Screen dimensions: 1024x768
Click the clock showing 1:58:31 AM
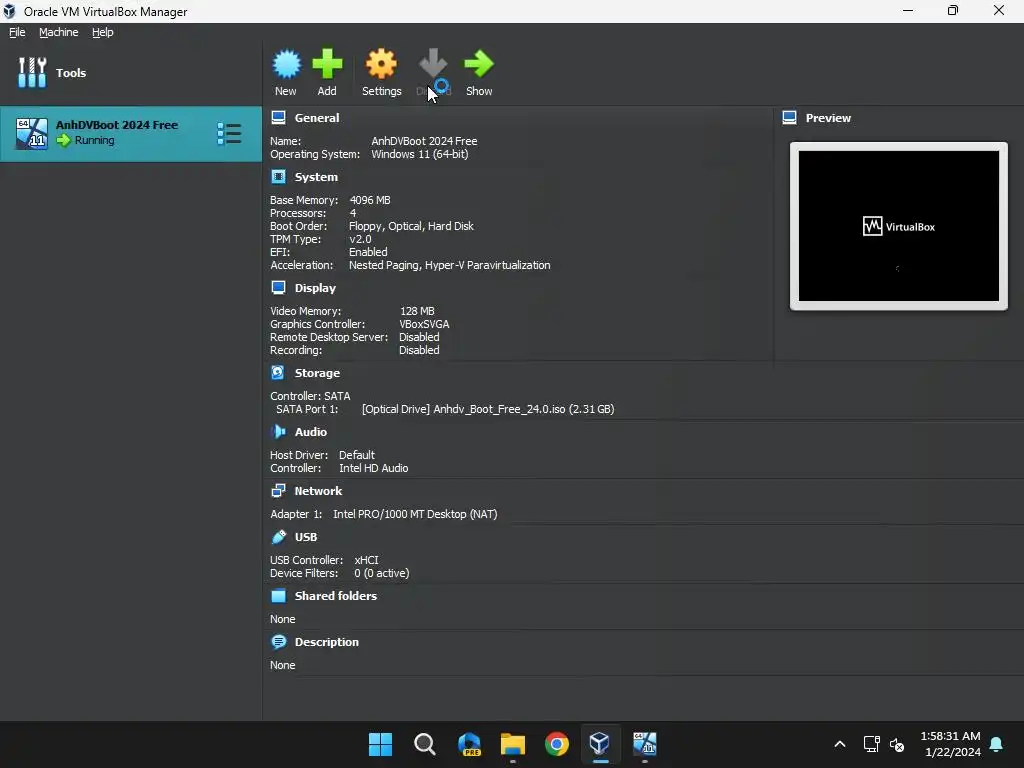(950, 736)
